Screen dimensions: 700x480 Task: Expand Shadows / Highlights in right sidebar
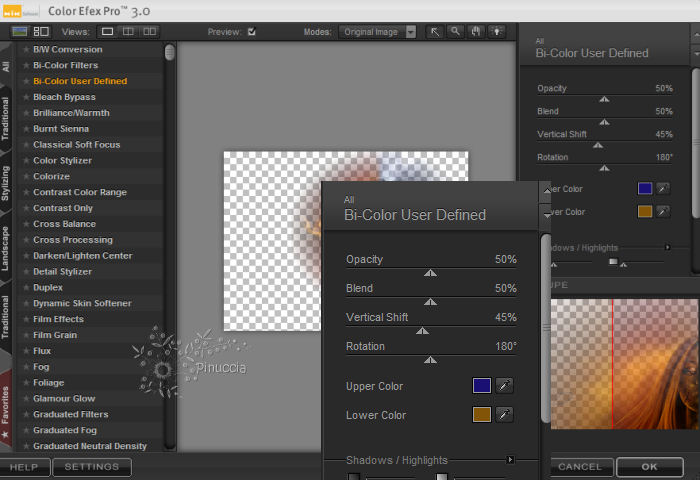click(x=667, y=247)
